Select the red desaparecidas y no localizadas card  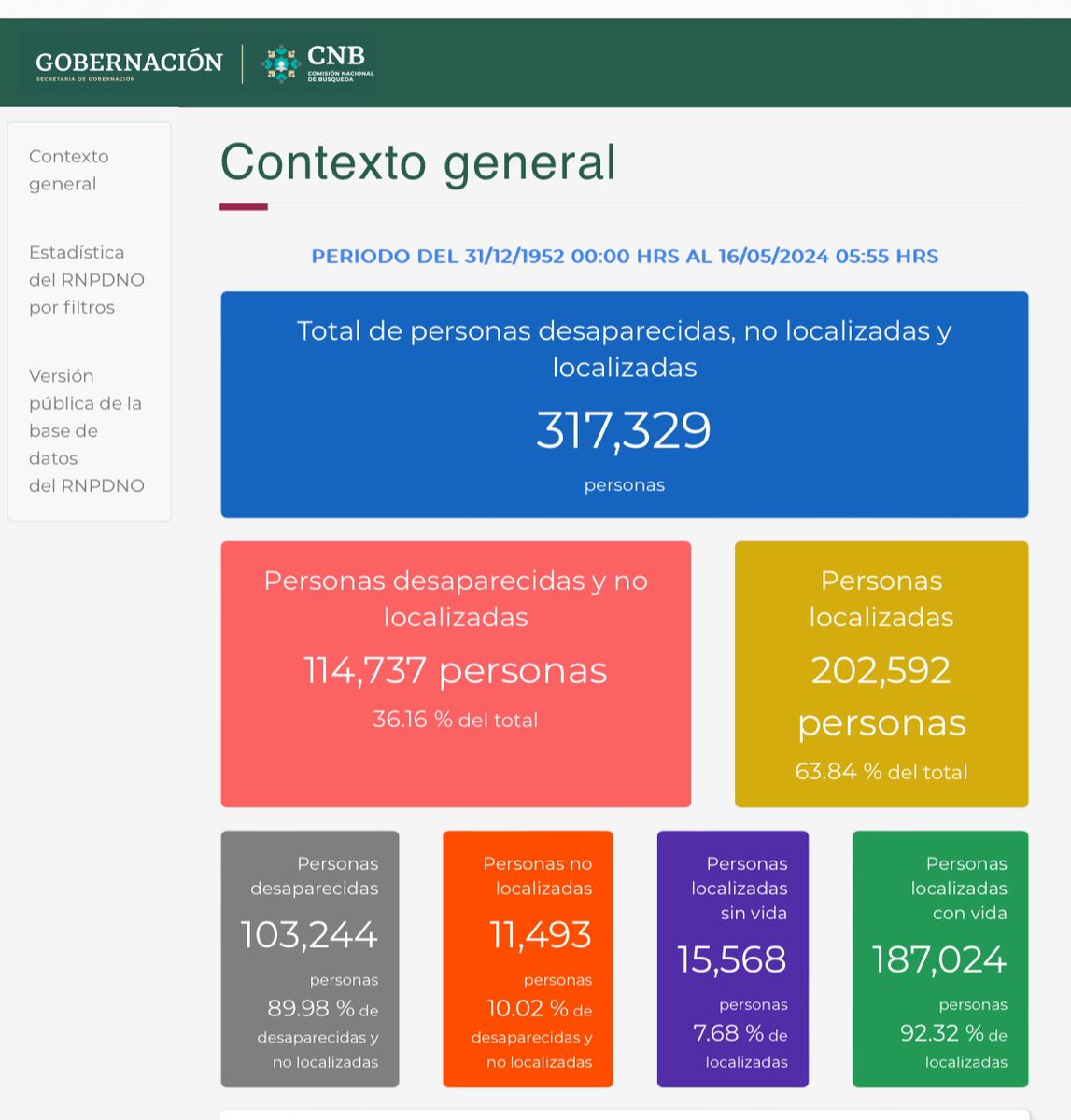(x=456, y=674)
